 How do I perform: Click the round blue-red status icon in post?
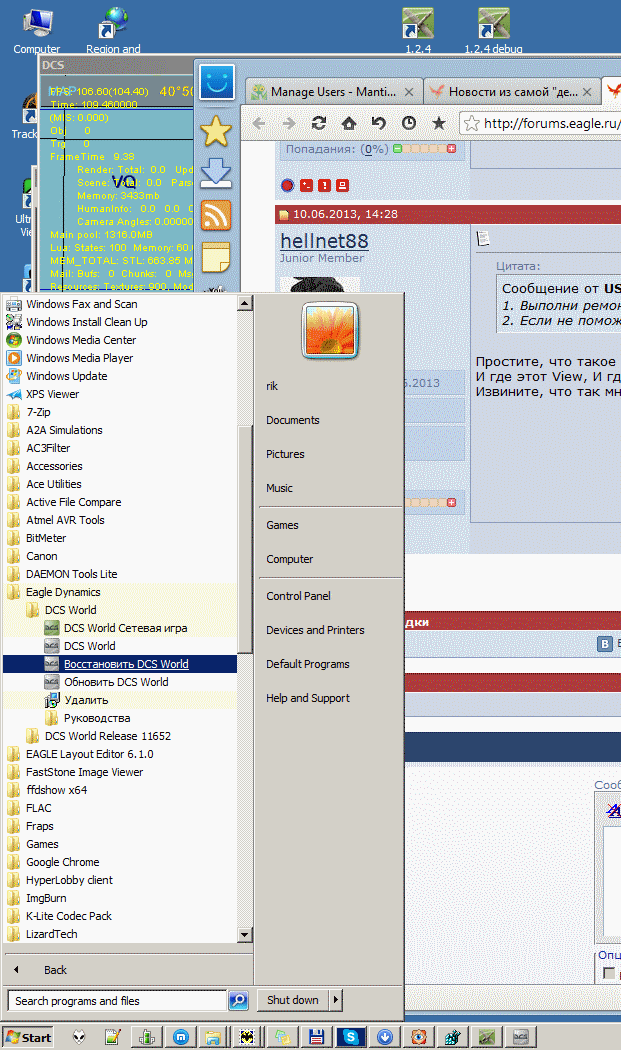pos(287,185)
